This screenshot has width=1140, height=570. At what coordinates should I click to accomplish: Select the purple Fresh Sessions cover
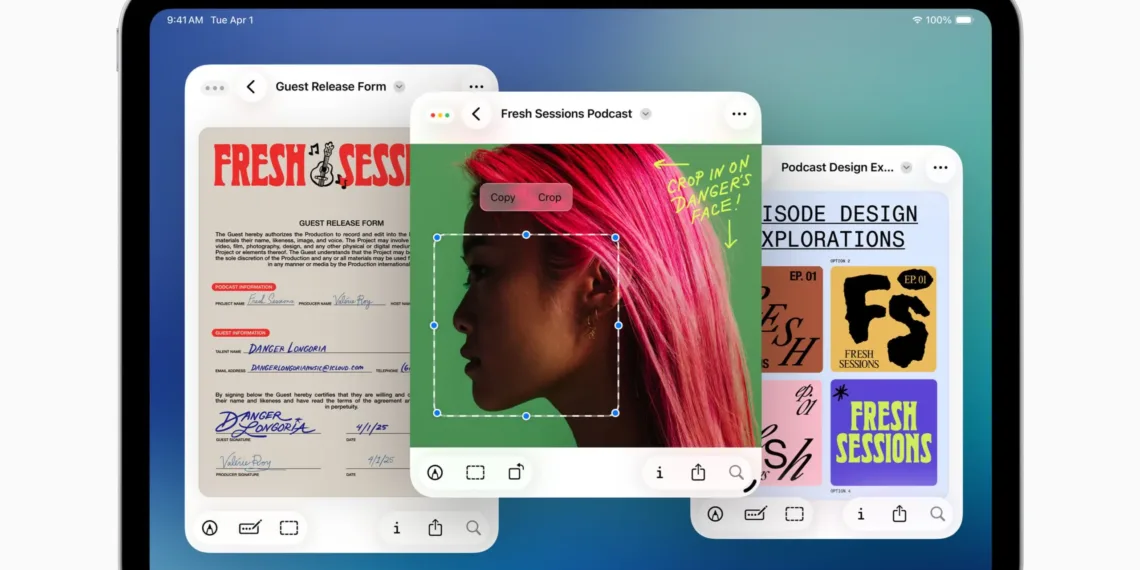(x=883, y=433)
